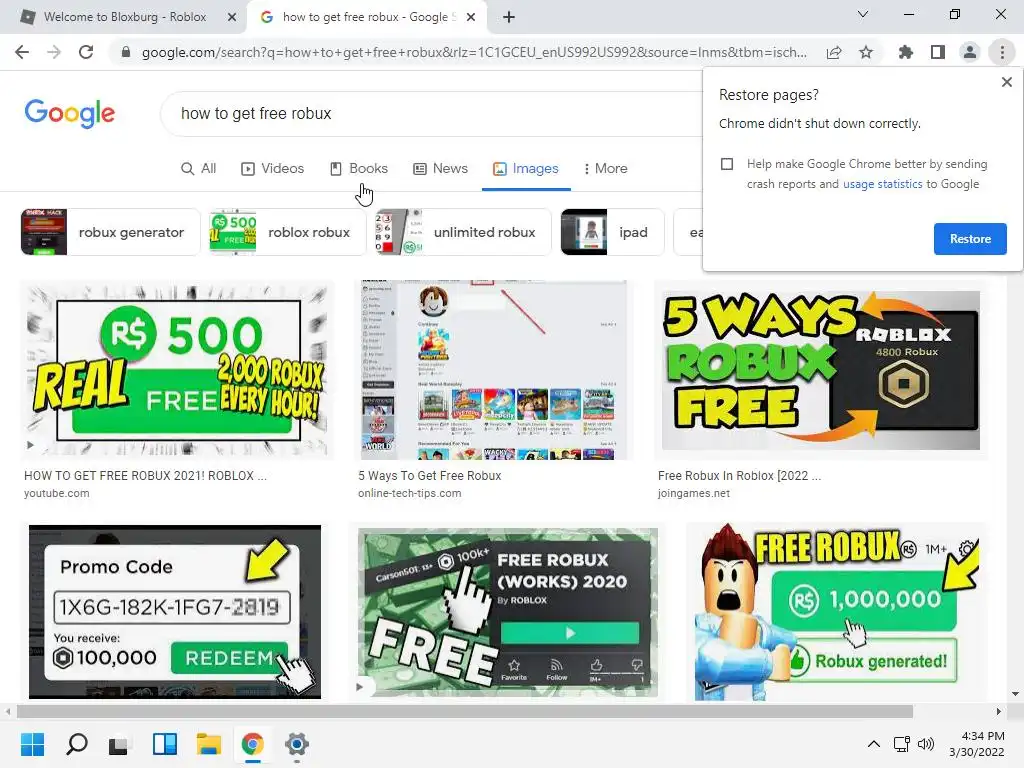
Task: Expand the More search options menu
Action: [605, 168]
